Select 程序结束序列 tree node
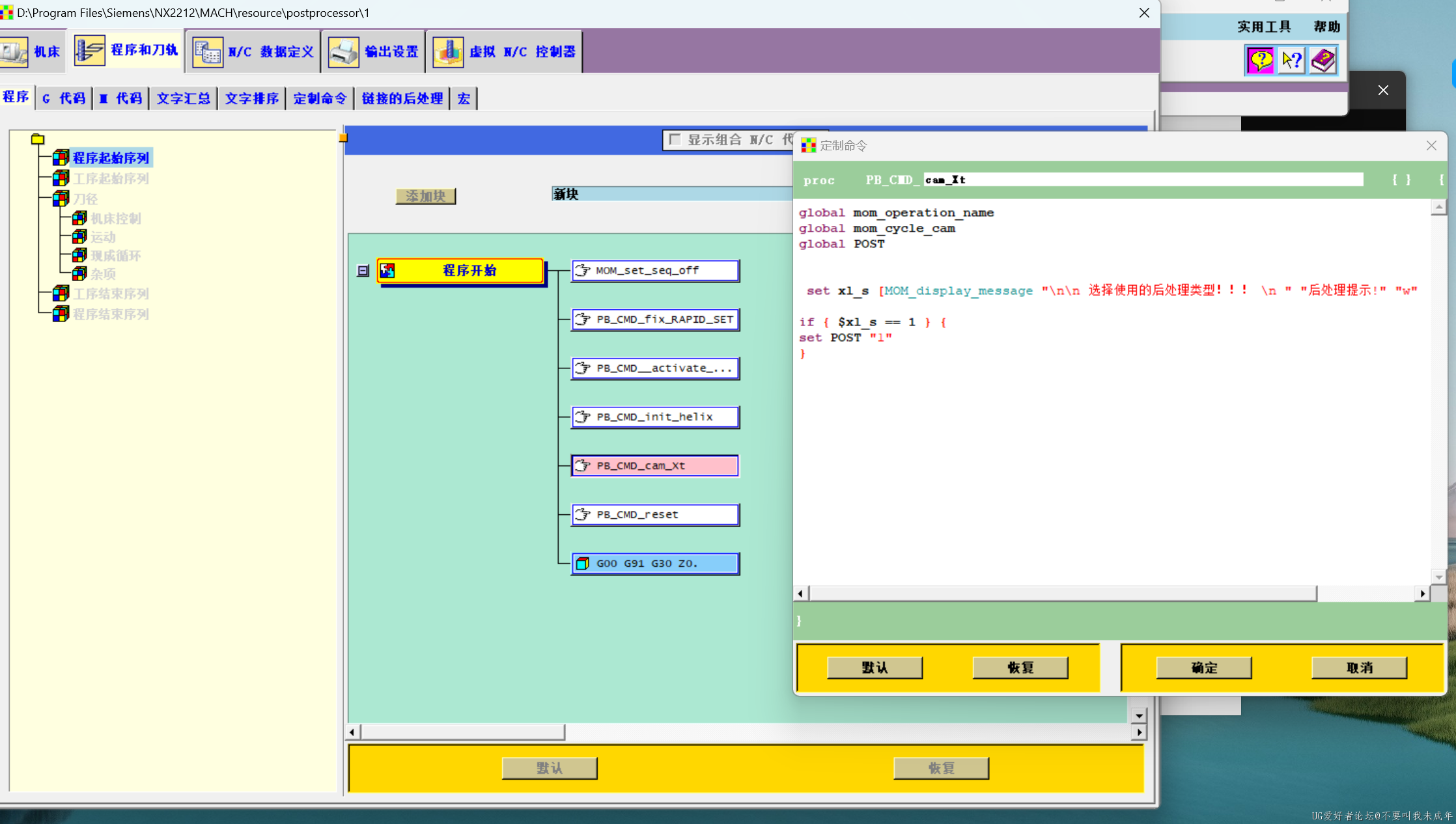The width and height of the screenshot is (1456, 824). pyautogui.click(x=111, y=314)
